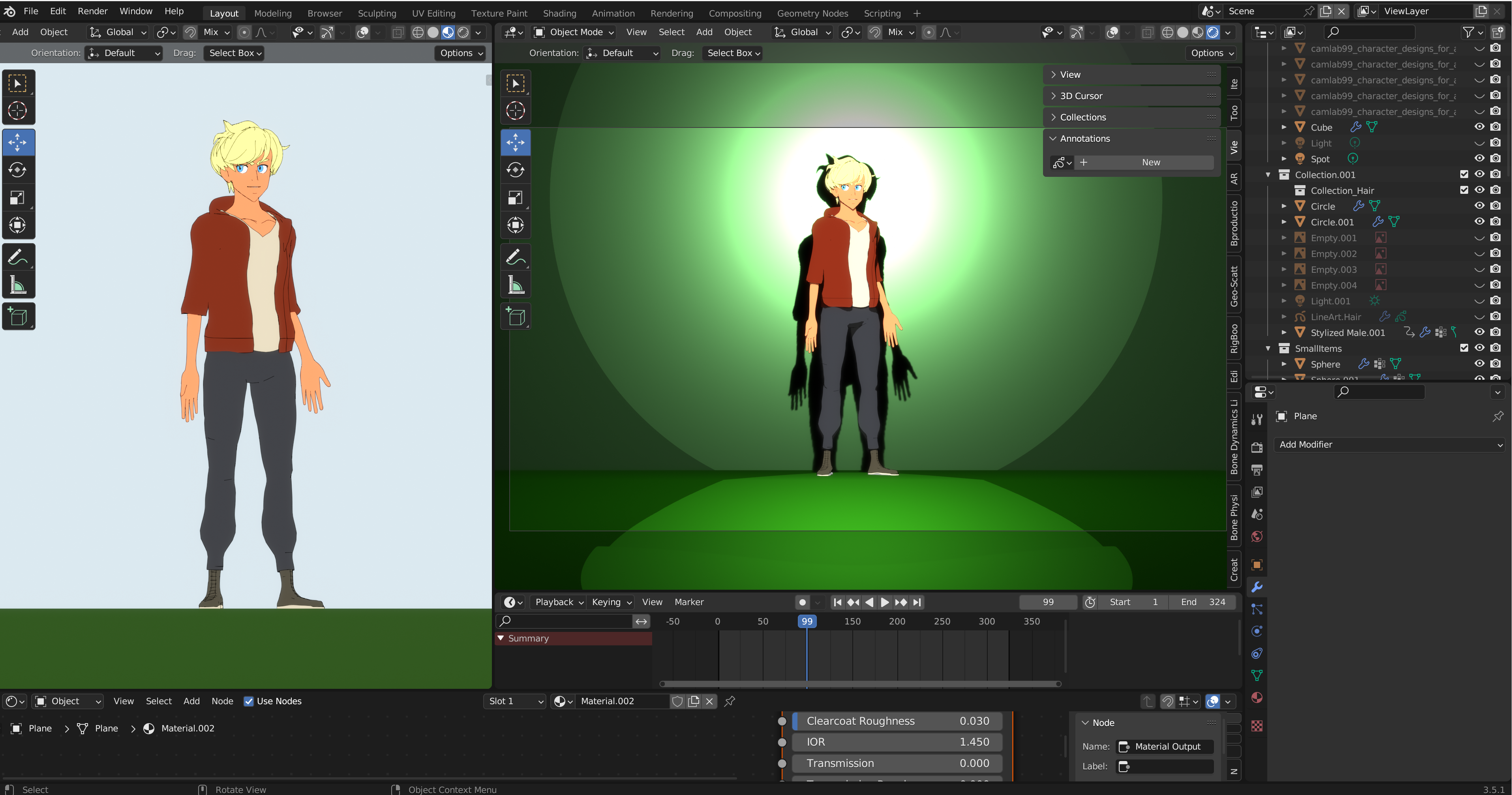Viewport: 1512px width, 795px height.
Task: Toggle the Collection.001 exclude checkbox
Action: pos(1464,174)
